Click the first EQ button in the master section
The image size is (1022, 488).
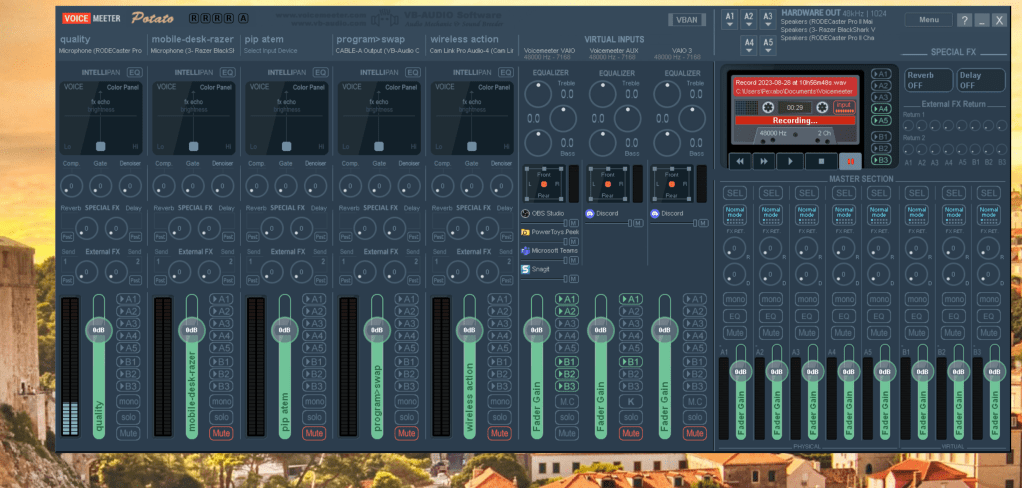click(x=735, y=316)
